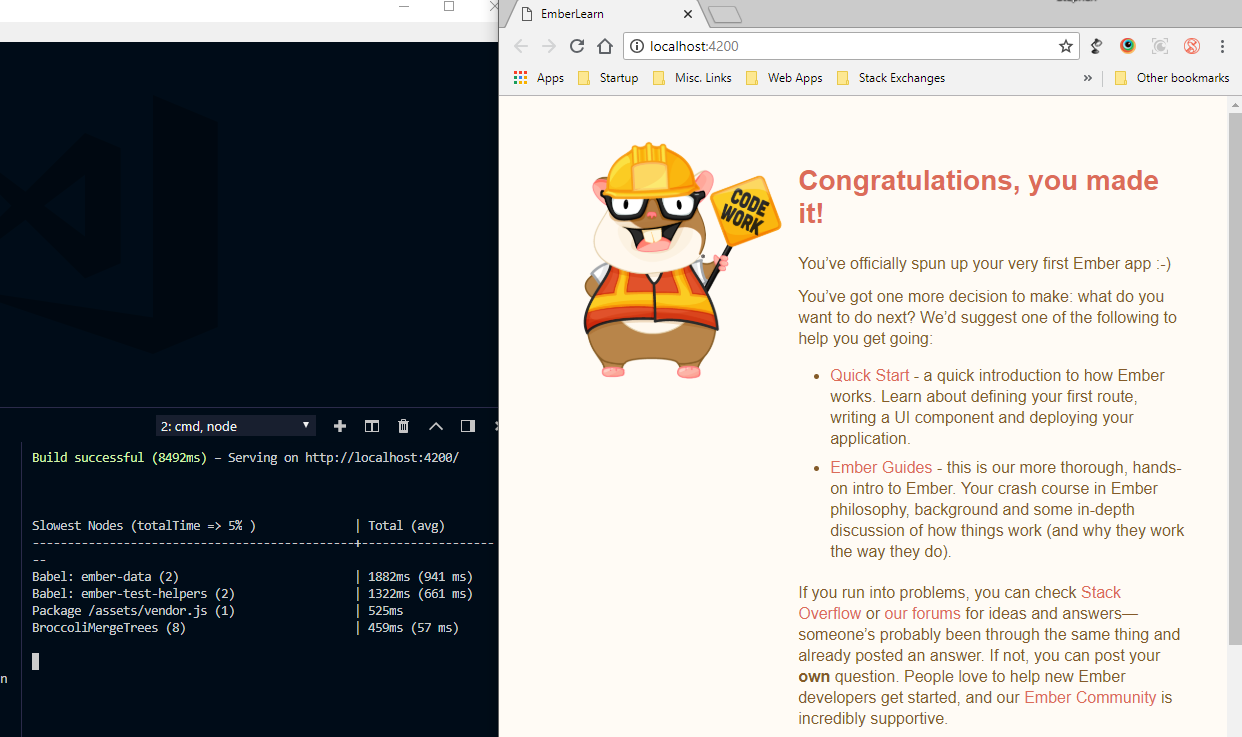Close the EmberLearn tab
The width and height of the screenshot is (1242, 737).
pos(687,14)
